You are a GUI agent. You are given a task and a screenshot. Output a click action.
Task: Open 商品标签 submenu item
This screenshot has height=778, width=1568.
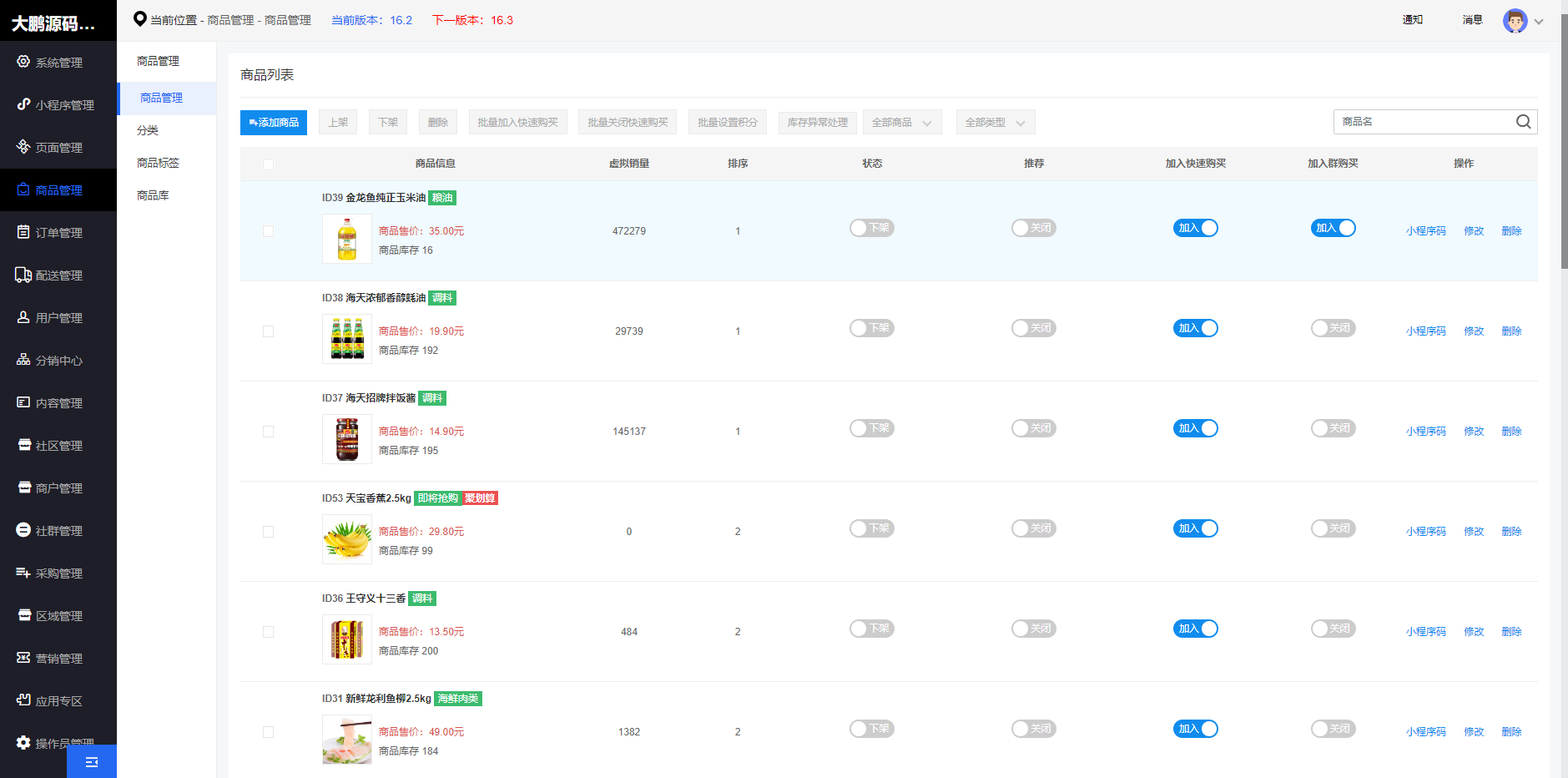(158, 163)
